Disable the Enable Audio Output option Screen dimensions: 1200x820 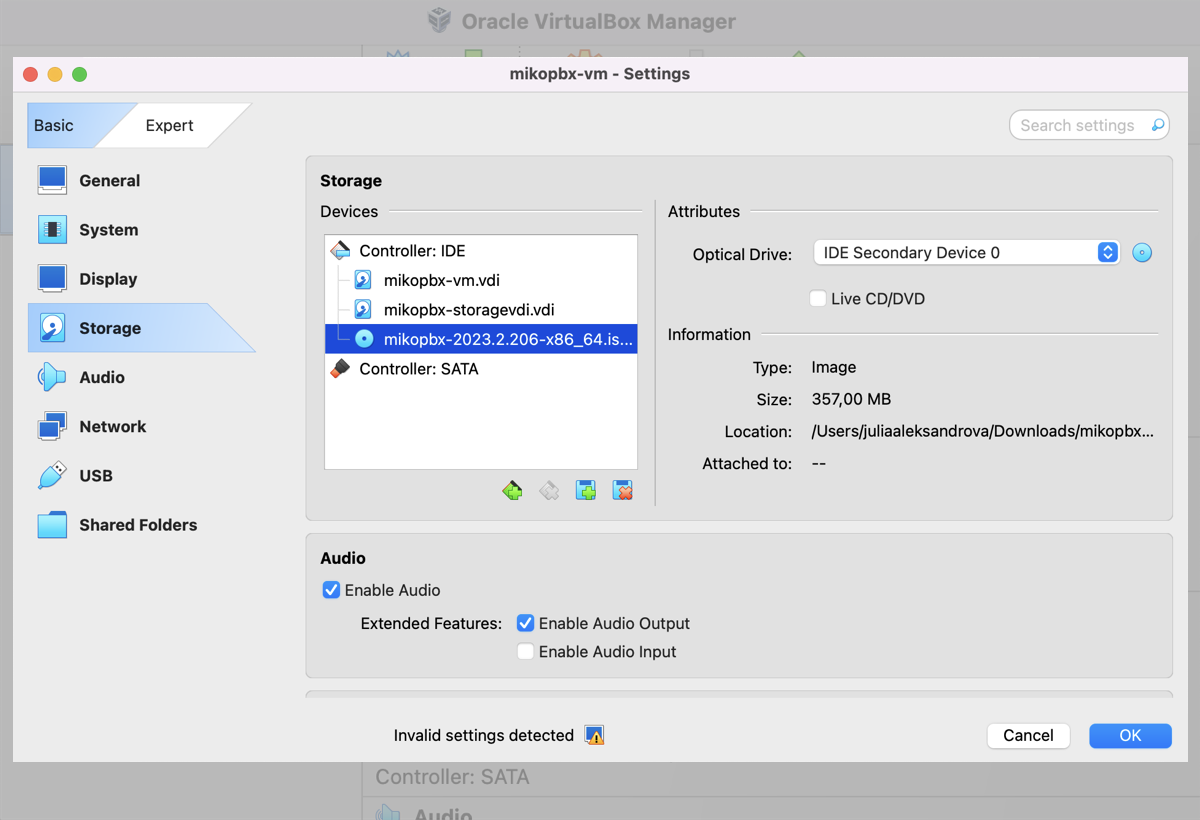point(525,623)
